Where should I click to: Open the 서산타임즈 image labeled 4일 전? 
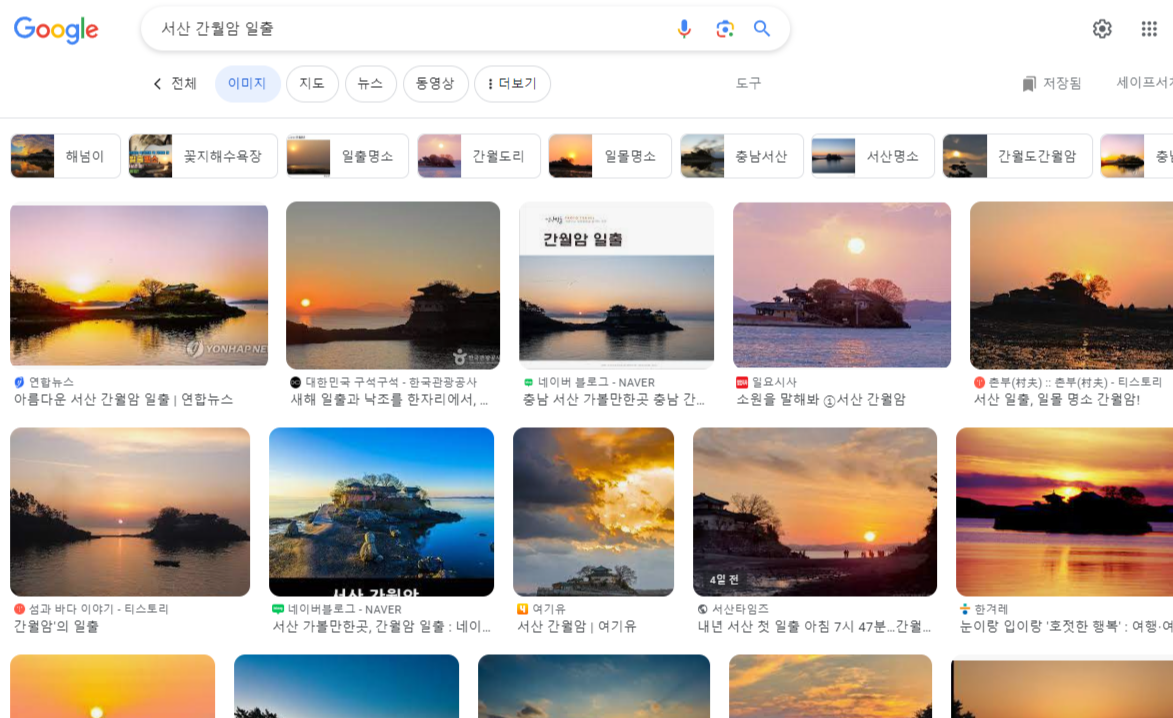815,512
